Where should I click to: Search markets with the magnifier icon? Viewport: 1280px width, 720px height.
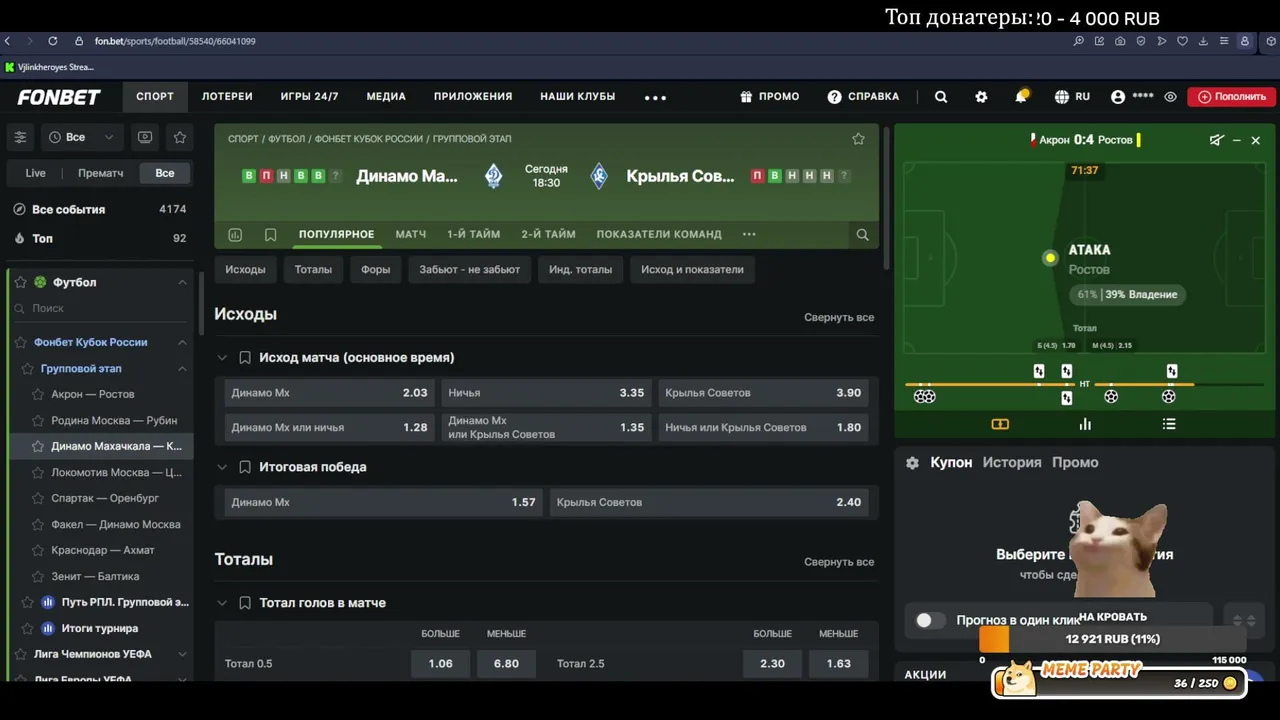click(862, 234)
